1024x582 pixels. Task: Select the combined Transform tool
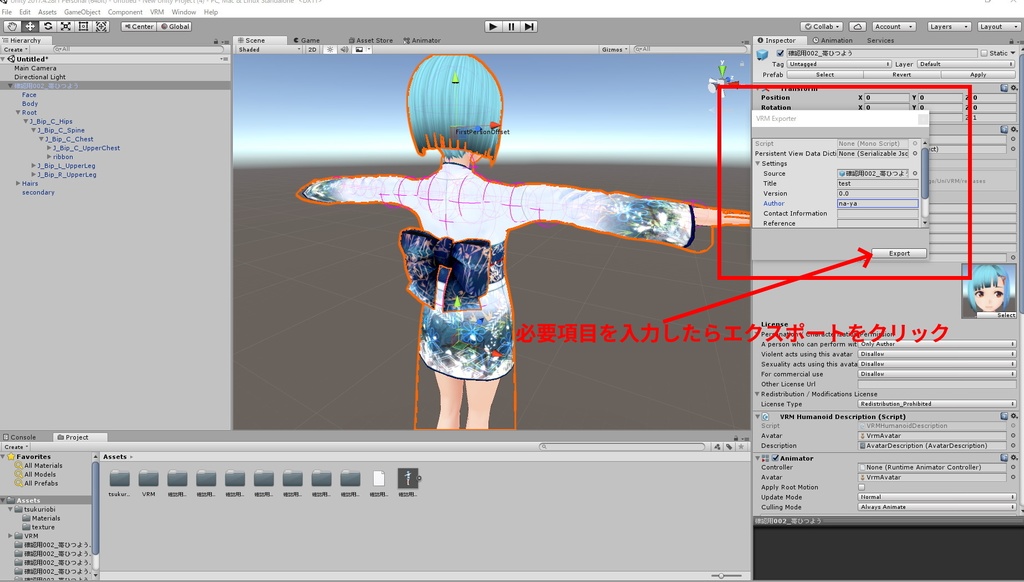tap(102, 26)
